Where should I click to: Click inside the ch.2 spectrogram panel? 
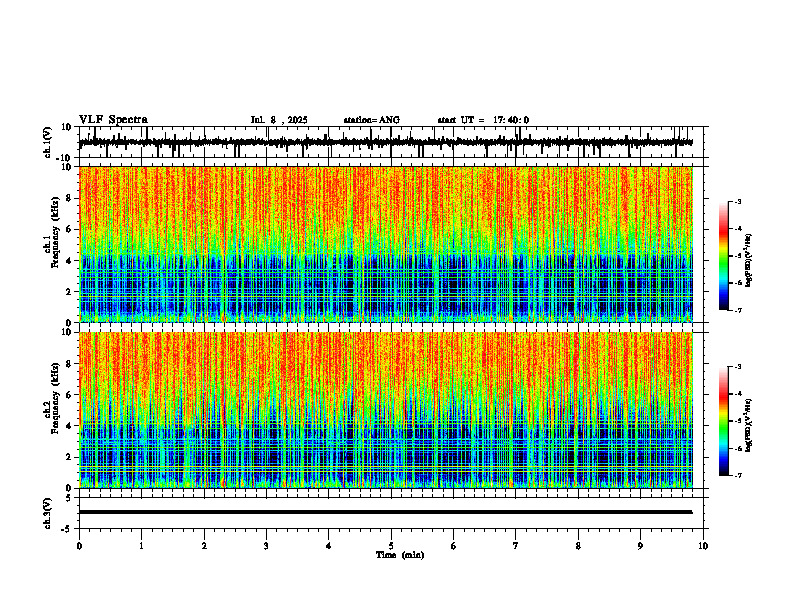(x=386, y=410)
